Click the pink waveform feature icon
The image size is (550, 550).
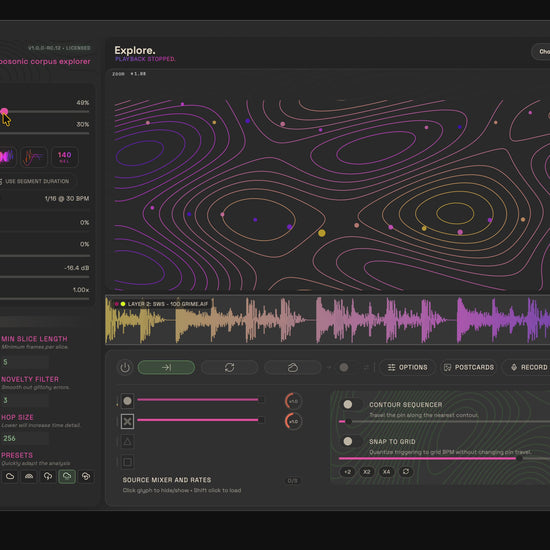[7, 157]
